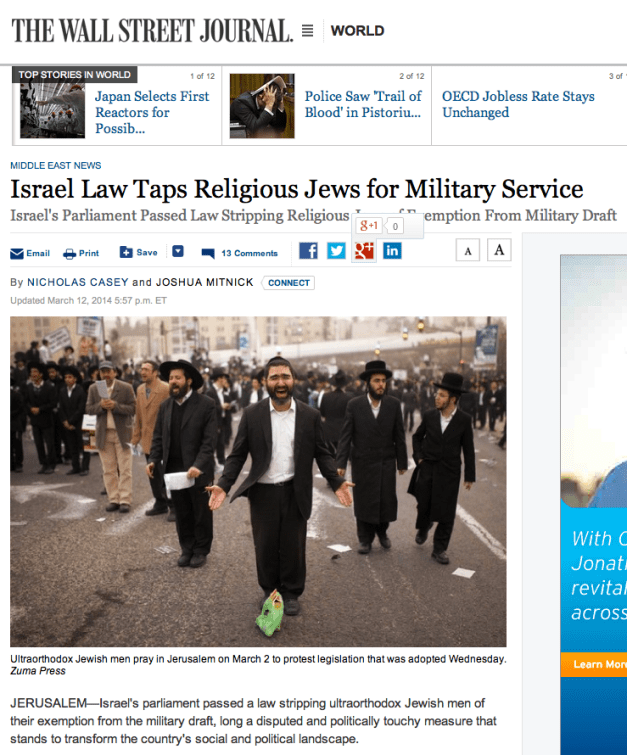Click the g+1 counter button
Screen dimensions: 627x755
point(369,225)
